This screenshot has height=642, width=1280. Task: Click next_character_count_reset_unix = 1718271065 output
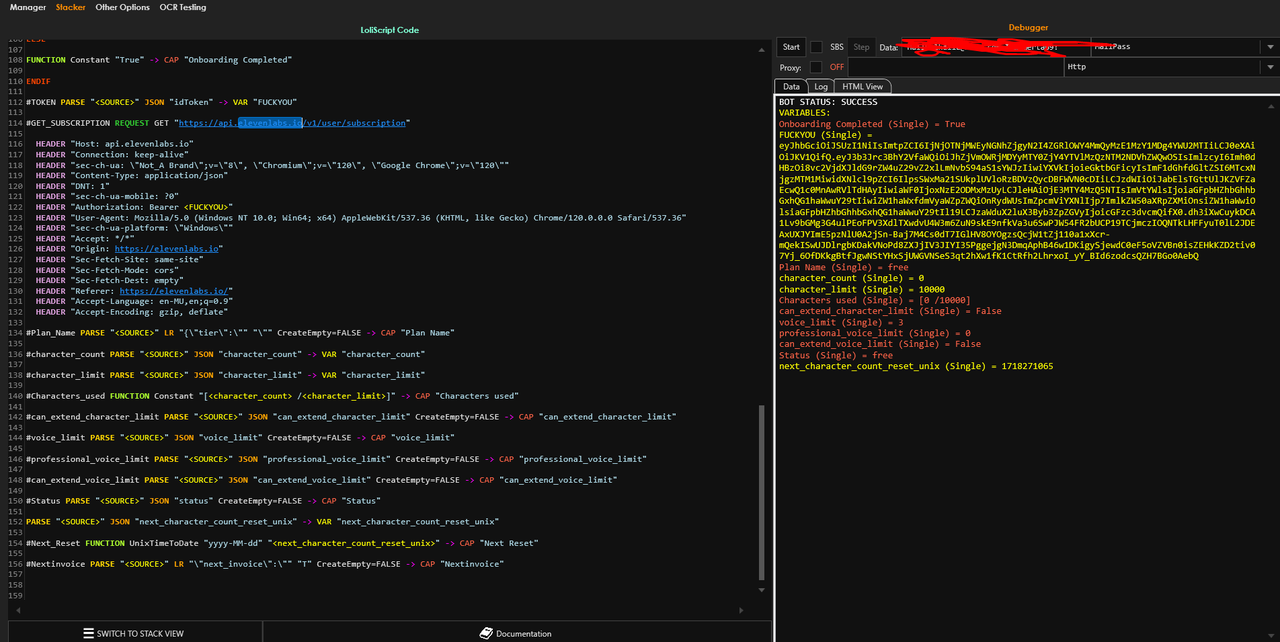point(916,366)
